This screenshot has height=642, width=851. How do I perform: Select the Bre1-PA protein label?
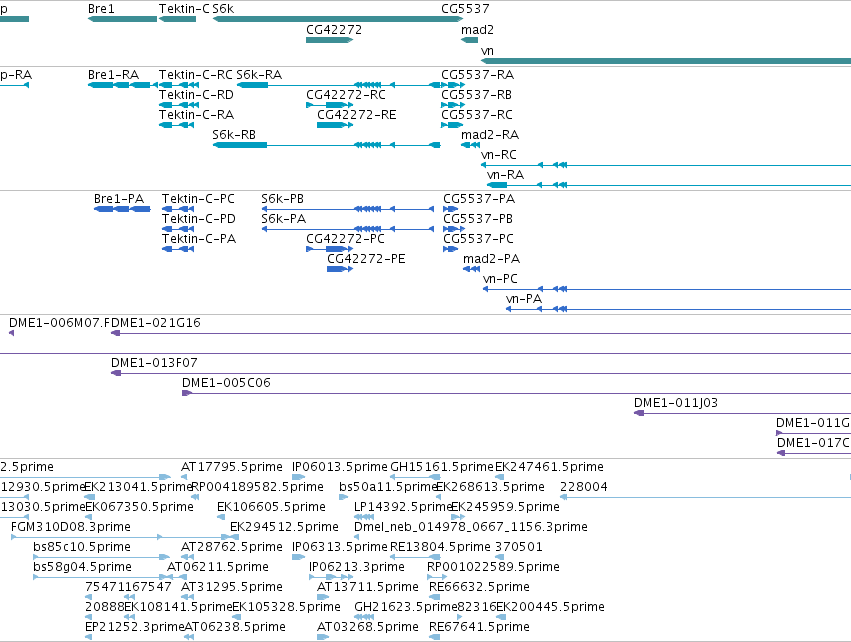click(119, 199)
